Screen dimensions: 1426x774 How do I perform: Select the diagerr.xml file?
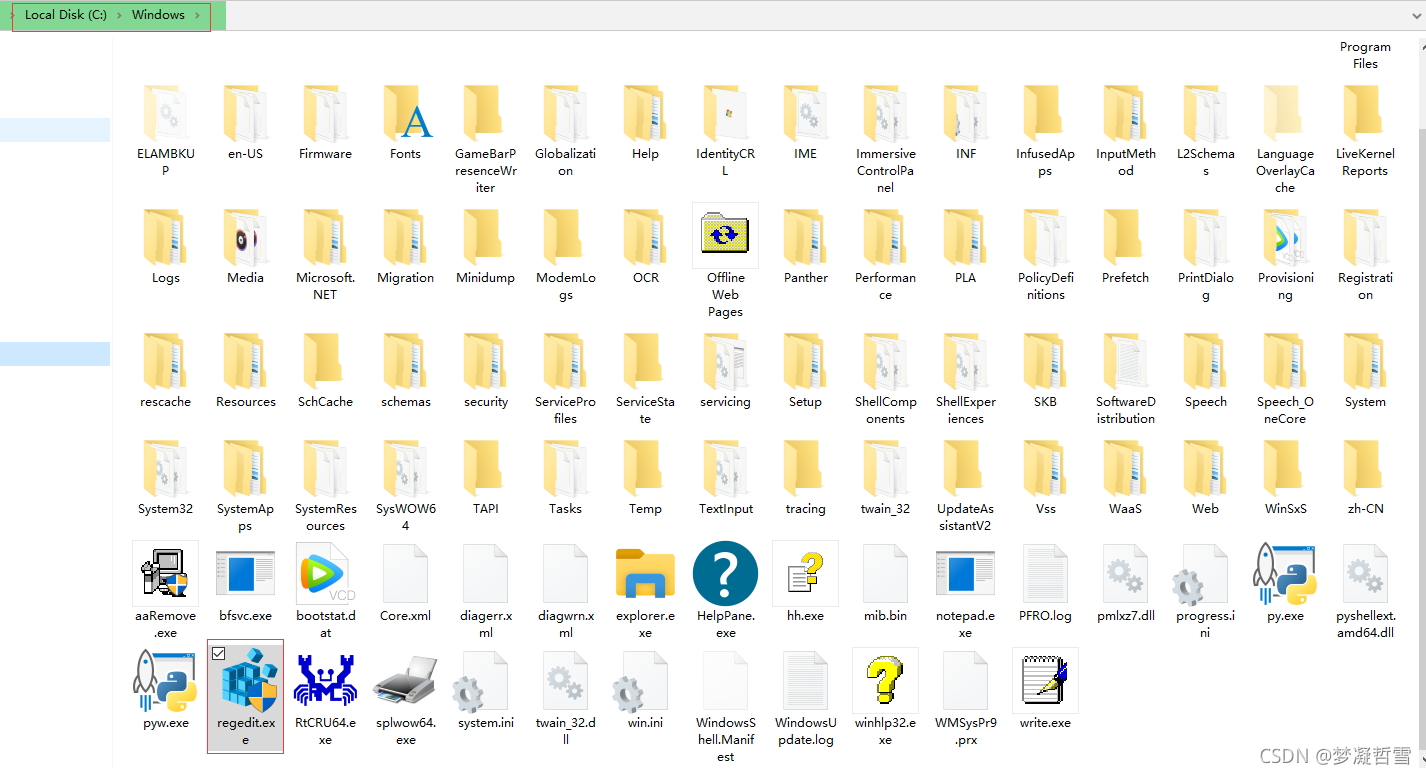point(485,590)
